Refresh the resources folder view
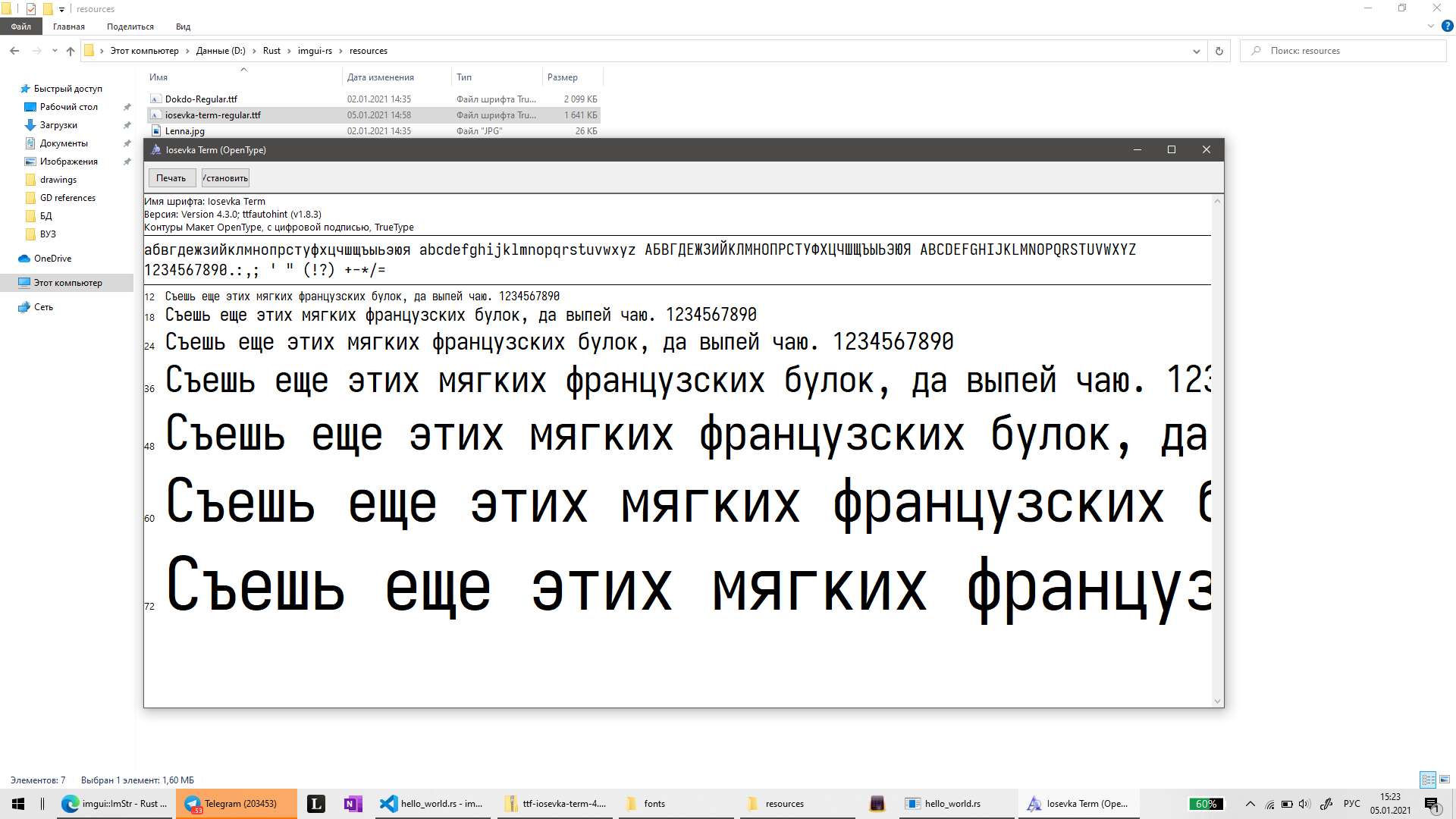Screen dimensions: 1456x819 (x=1219, y=51)
